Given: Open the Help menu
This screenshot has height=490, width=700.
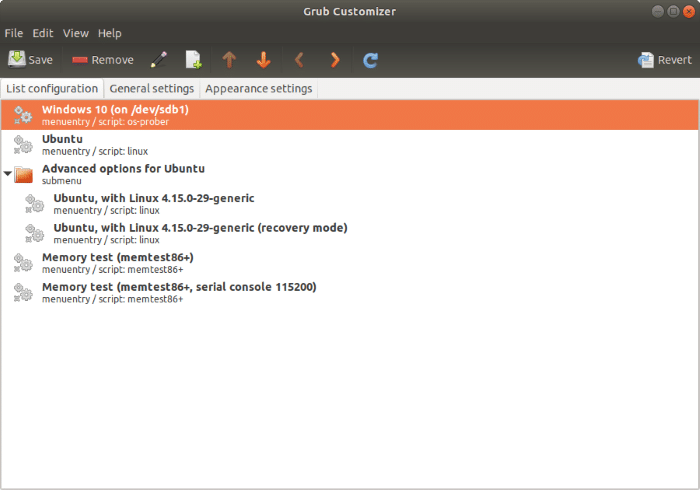Looking at the screenshot, I should [109, 33].
